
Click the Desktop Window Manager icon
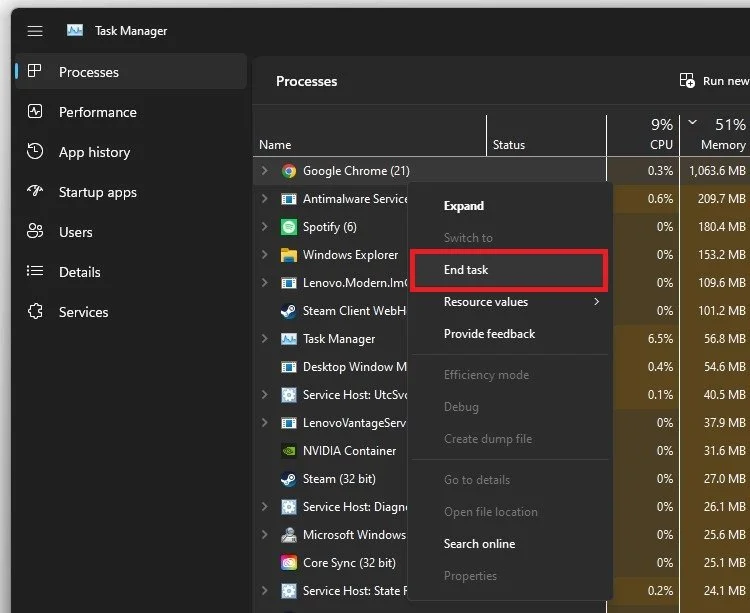(289, 367)
